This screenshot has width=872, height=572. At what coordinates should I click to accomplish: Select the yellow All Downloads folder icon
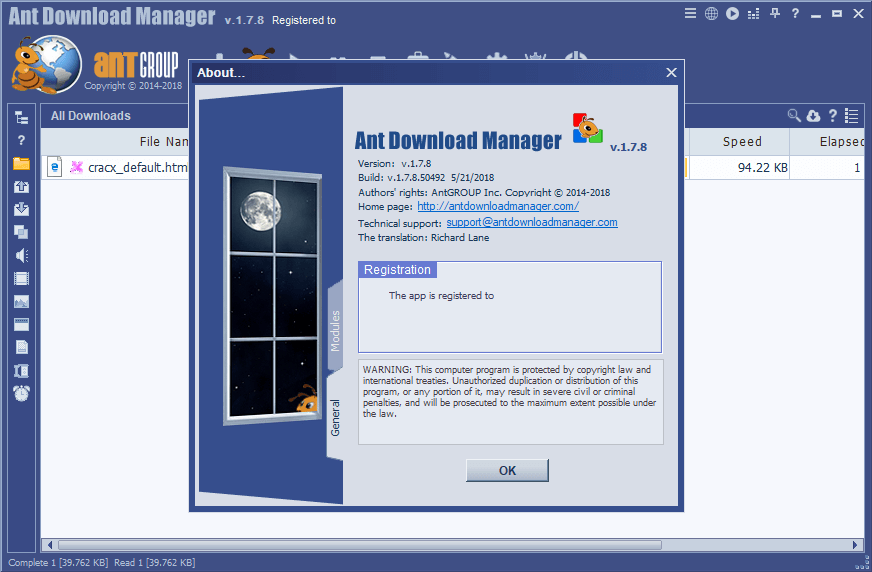[21, 163]
